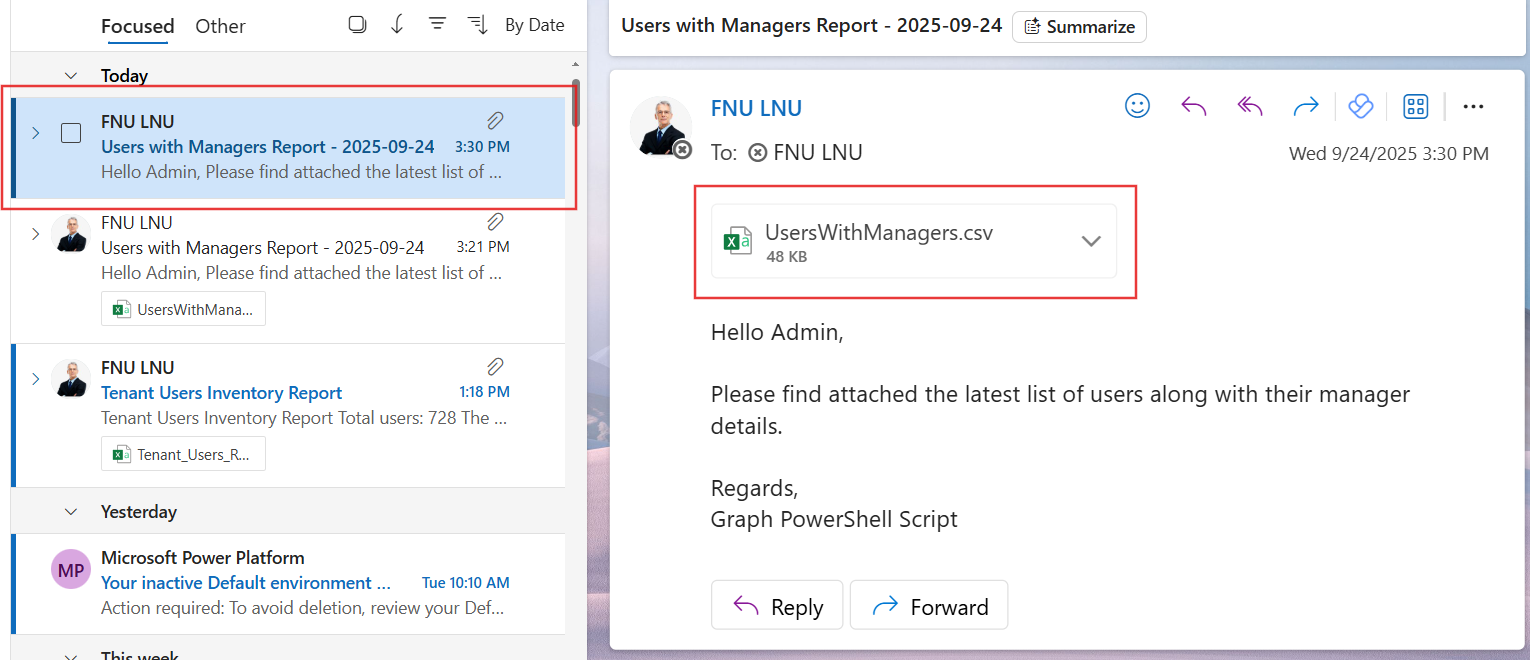Image resolution: width=1530 pixels, height=660 pixels.
Task: Click the Reply All double-arrow icon
Action: (x=1250, y=106)
